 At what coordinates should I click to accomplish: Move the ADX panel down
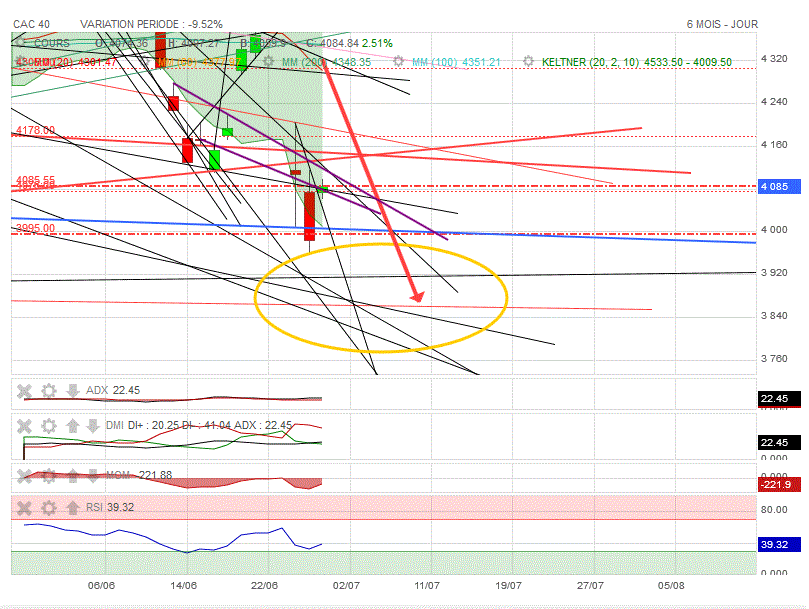click(x=73, y=391)
